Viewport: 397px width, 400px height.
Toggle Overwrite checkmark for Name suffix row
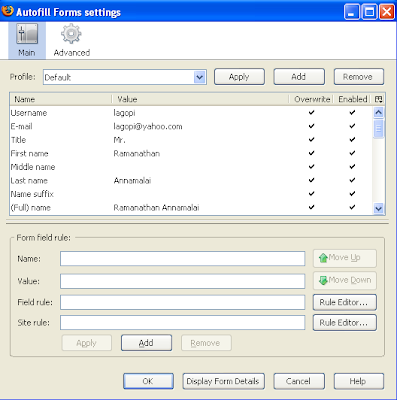point(311,194)
